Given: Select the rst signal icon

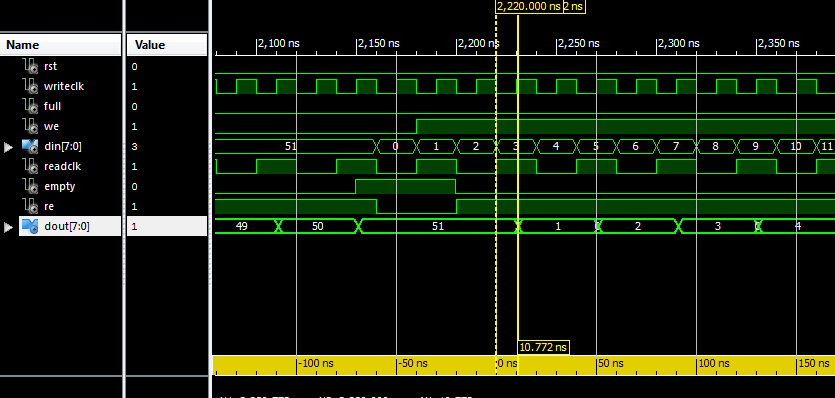Looking at the screenshot, I should pos(30,67).
